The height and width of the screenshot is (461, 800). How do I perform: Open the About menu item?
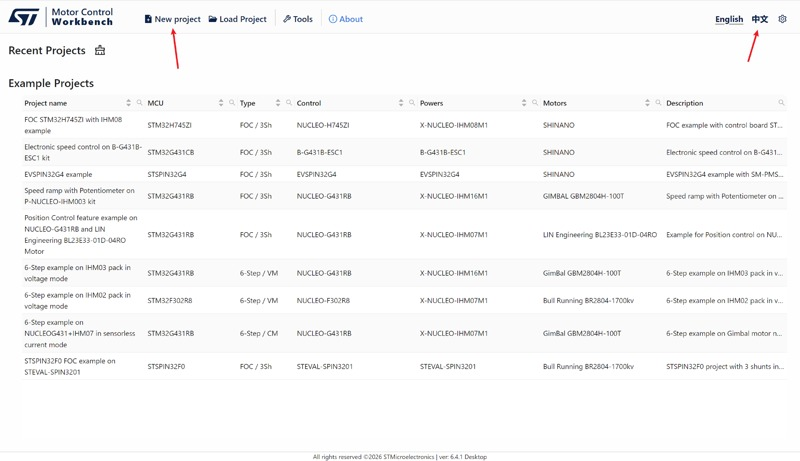[345, 19]
